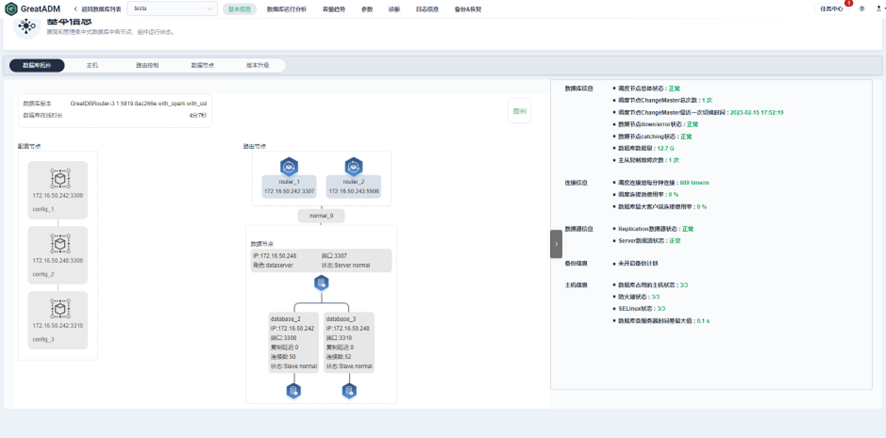Open the user account menu
The height and width of the screenshot is (438, 886).
[879, 9]
